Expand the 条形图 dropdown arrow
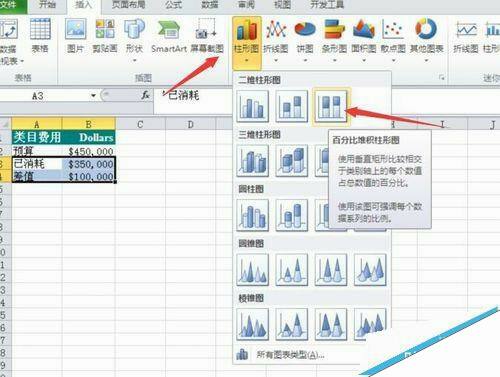This screenshot has width=500, height=377. [335, 60]
